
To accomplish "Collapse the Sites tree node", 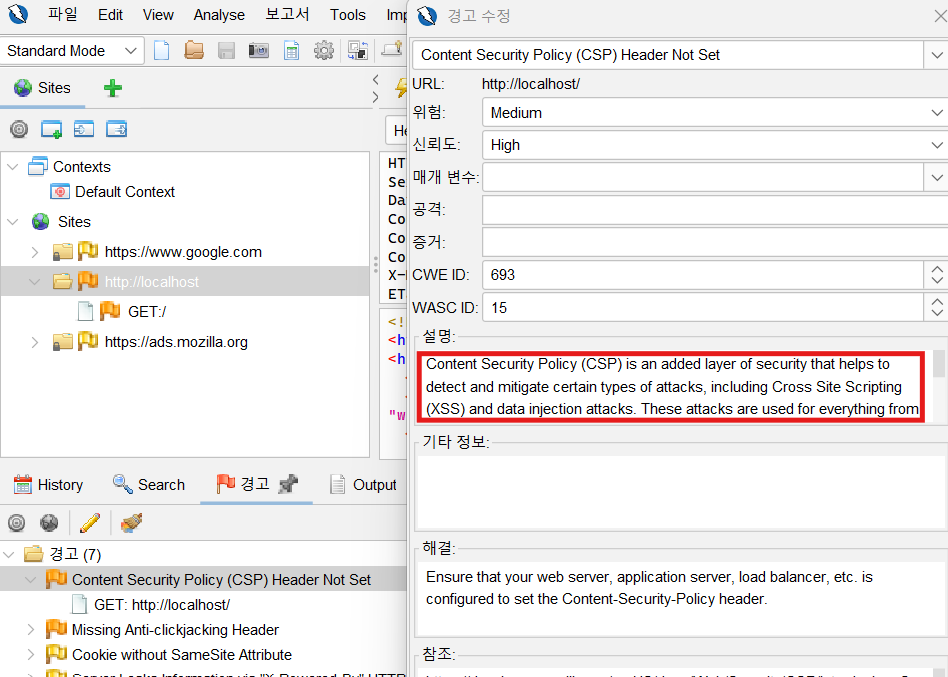I will pyautogui.click(x=13, y=222).
